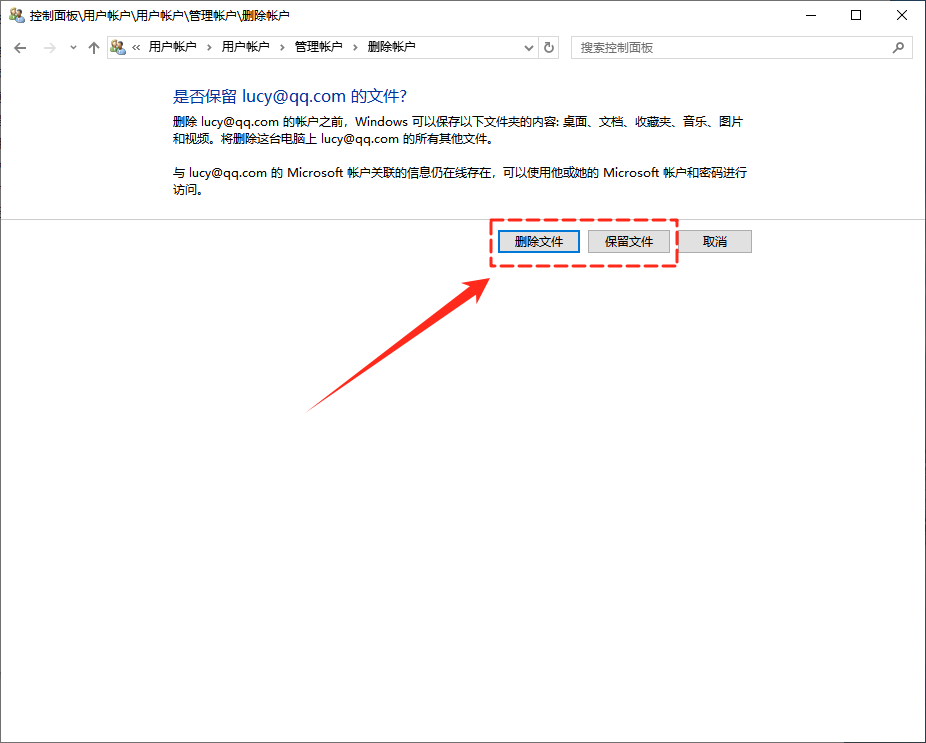Choose the 保留文件 button
Viewport: 926px width, 743px height.
pos(628,242)
